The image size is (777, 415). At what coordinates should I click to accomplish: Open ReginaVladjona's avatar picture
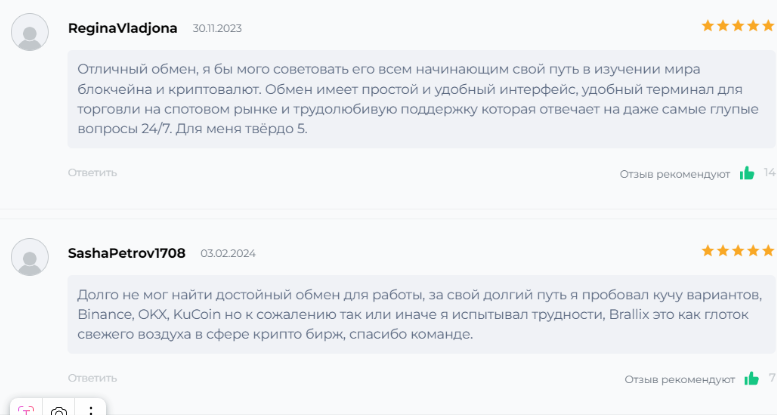click(30, 32)
